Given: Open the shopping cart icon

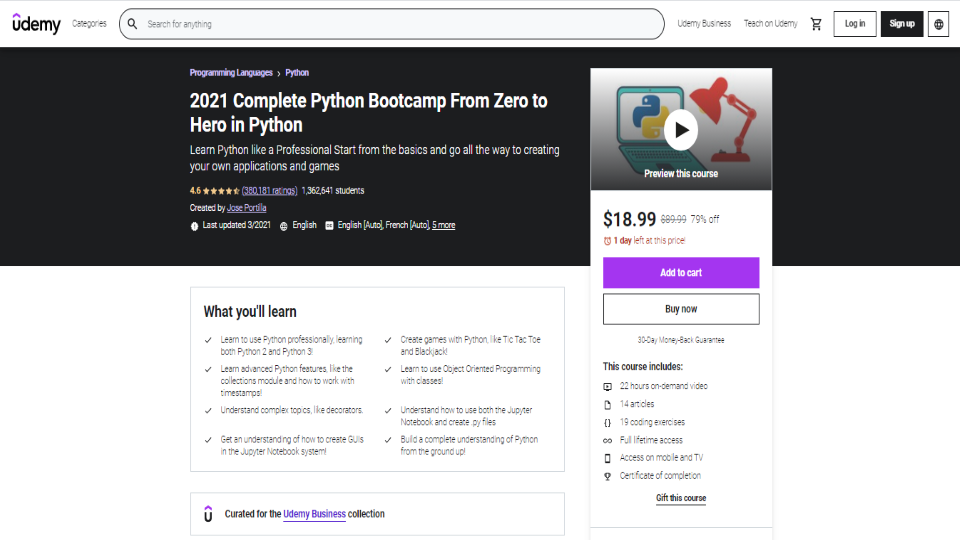Looking at the screenshot, I should click(816, 24).
